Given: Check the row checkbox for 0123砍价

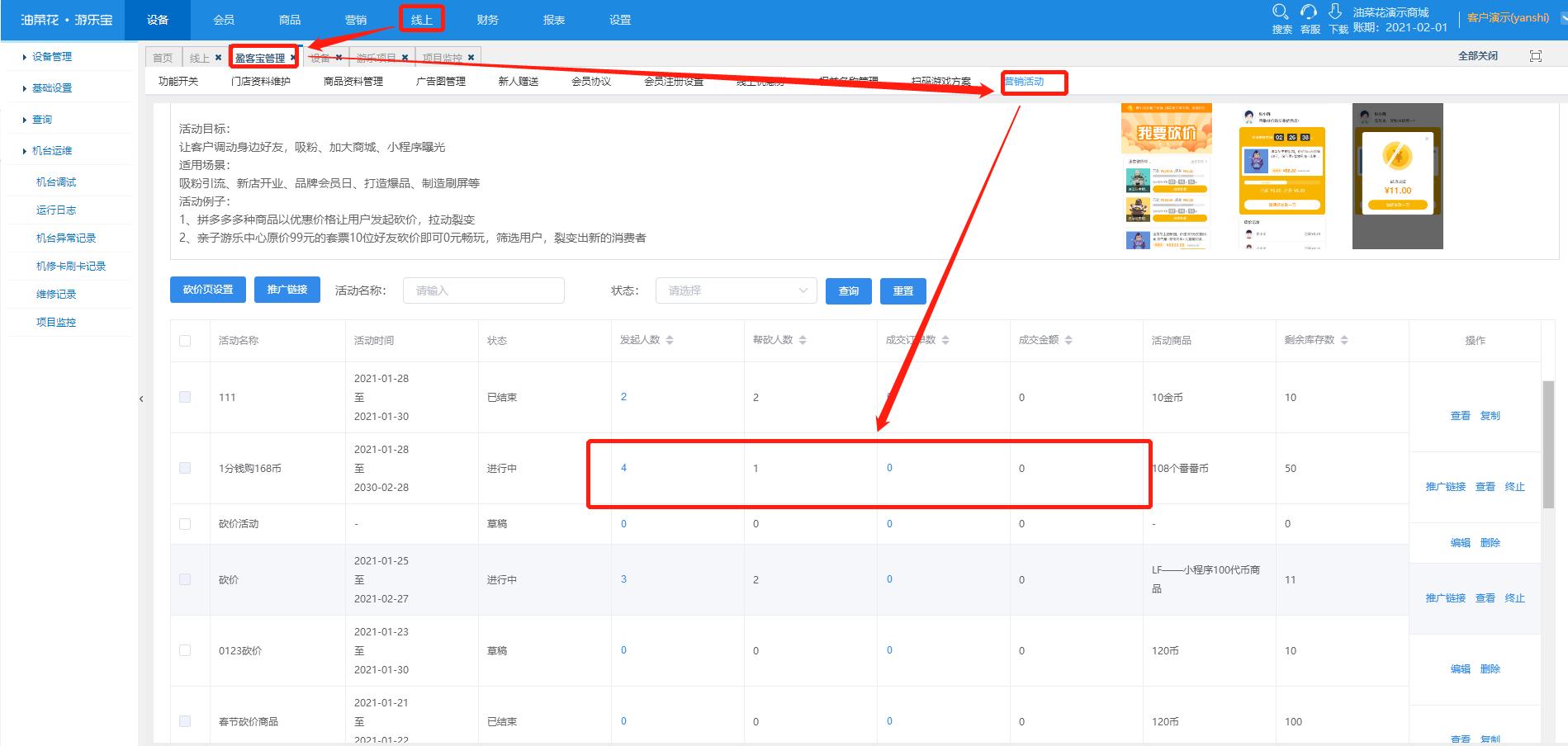Looking at the screenshot, I should (x=185, y=650).
